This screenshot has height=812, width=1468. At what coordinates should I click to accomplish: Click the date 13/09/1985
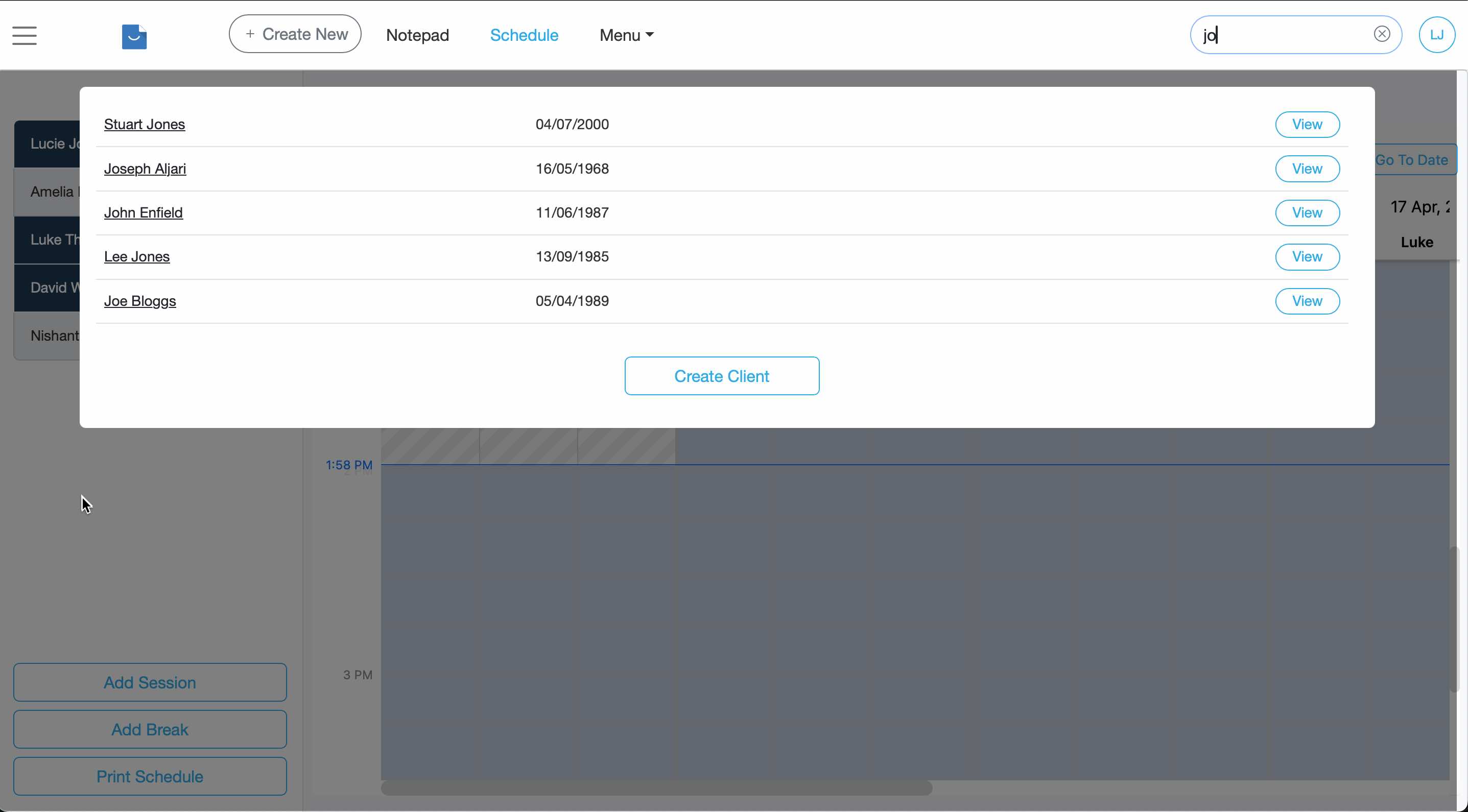point(572,256)
